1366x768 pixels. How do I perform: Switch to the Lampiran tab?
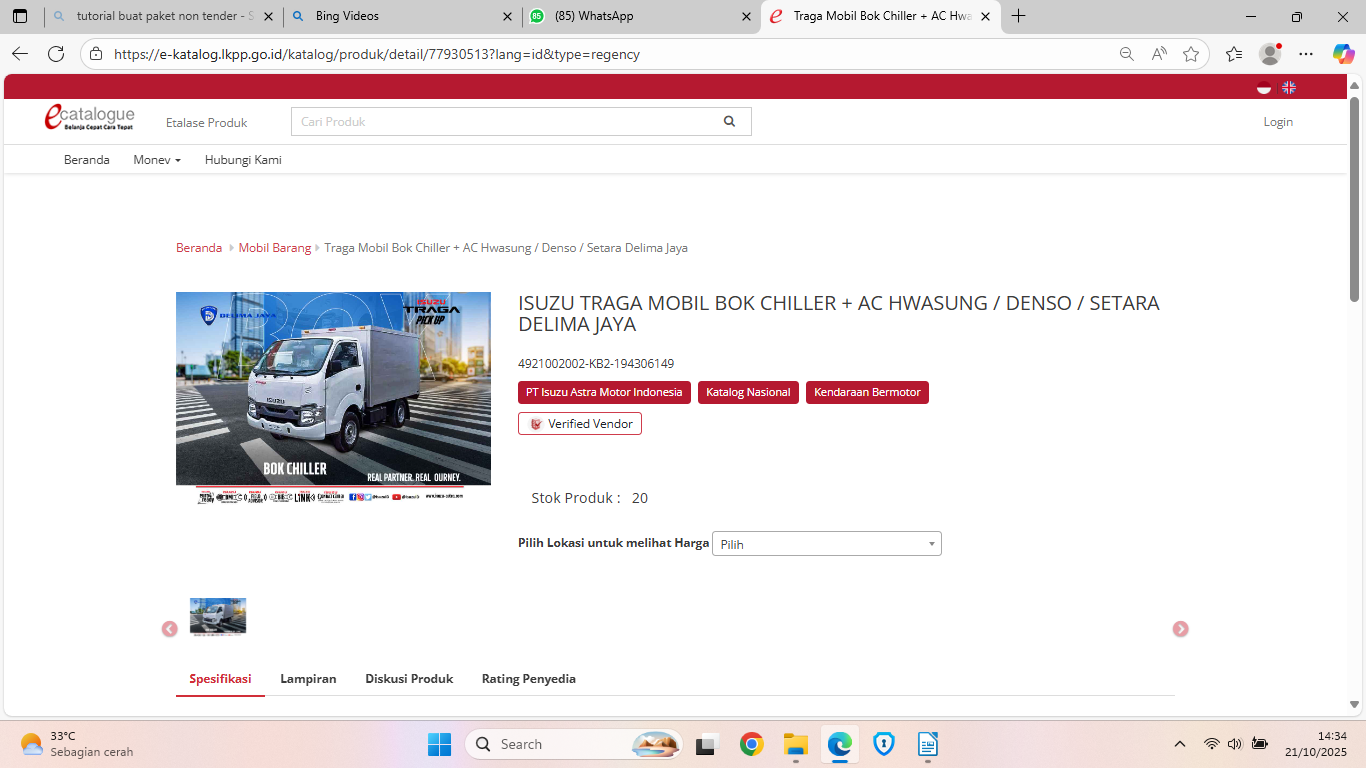[308, 679]
